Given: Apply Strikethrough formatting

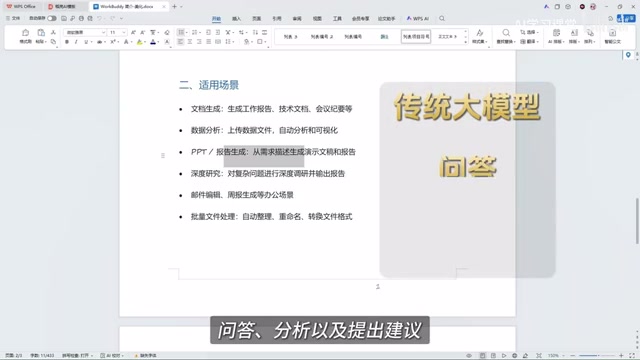Looking at the screenshot, I should 99,42.
